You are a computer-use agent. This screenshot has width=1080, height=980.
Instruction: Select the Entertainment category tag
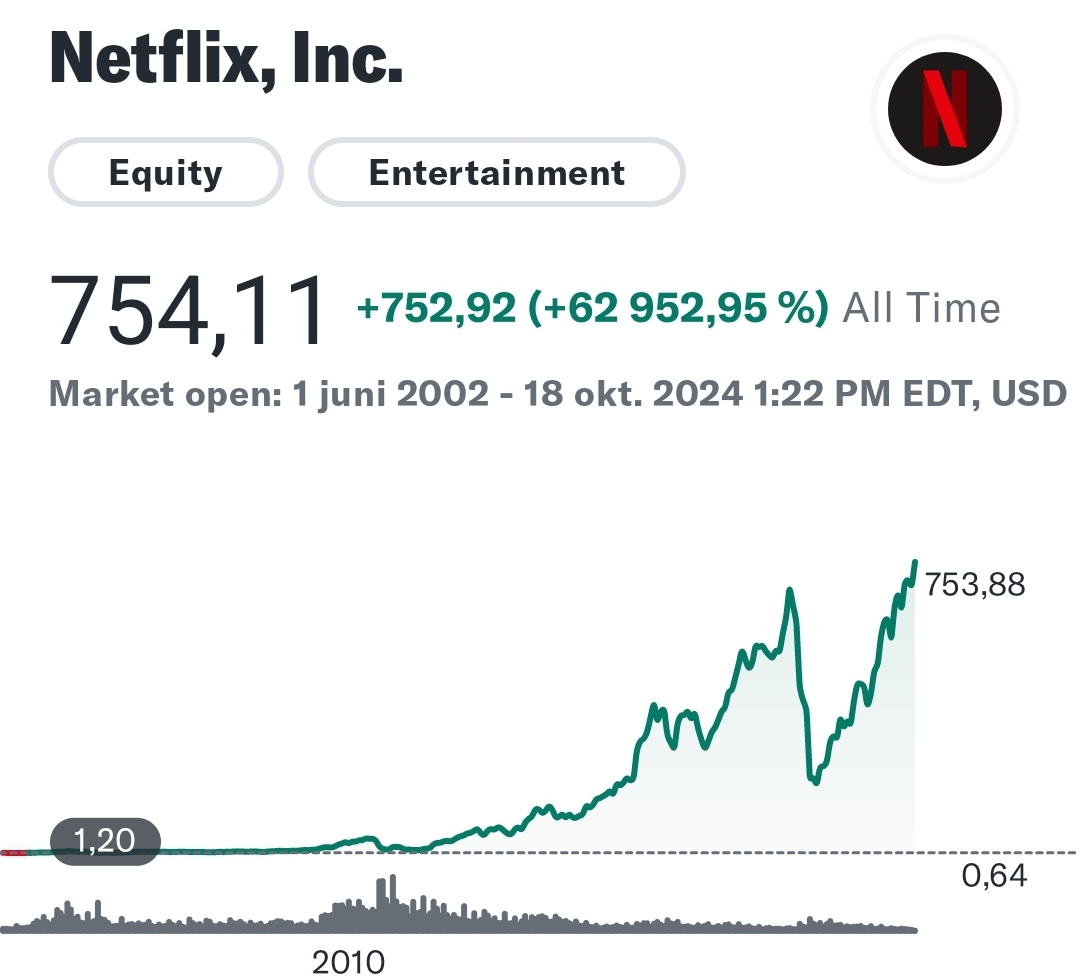pyautogui.click(x=497, y=173)
